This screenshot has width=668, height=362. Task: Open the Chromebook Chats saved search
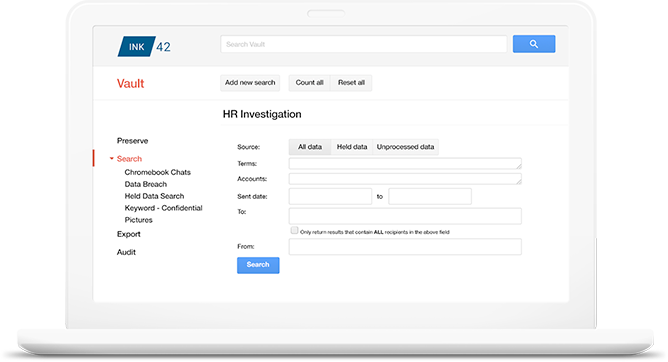(158, 172)
